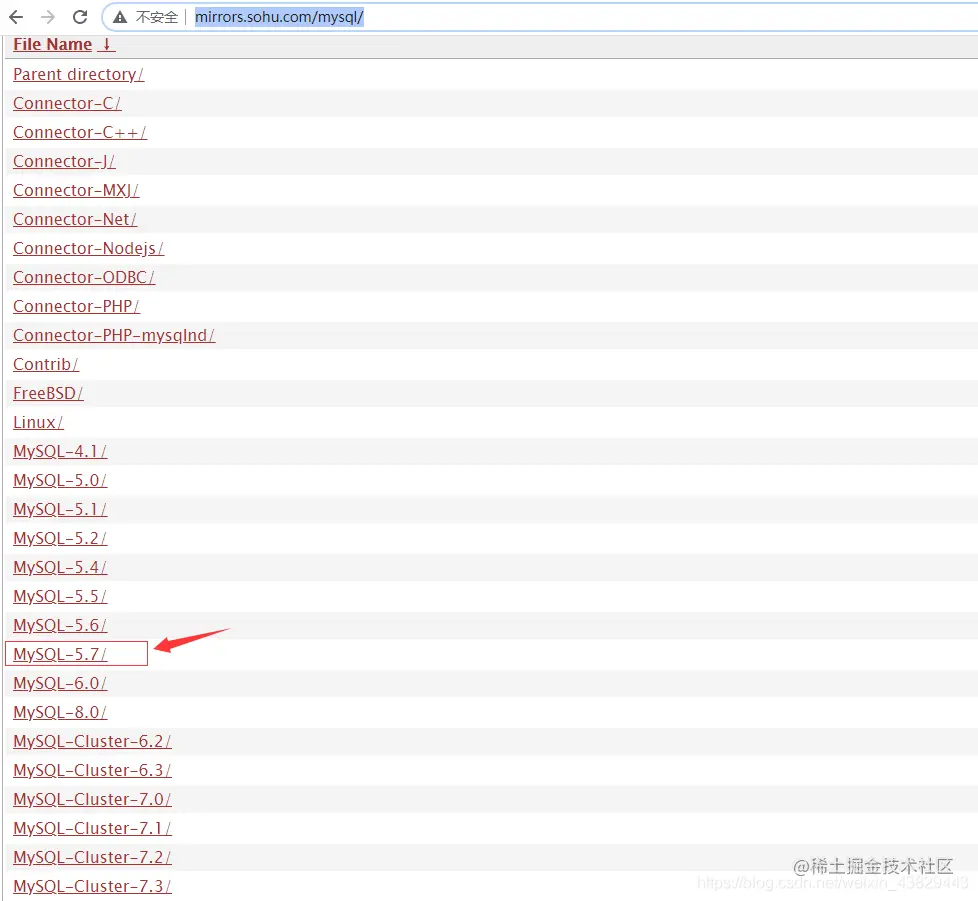Open the Connector-PHP folder

point(76,306)
